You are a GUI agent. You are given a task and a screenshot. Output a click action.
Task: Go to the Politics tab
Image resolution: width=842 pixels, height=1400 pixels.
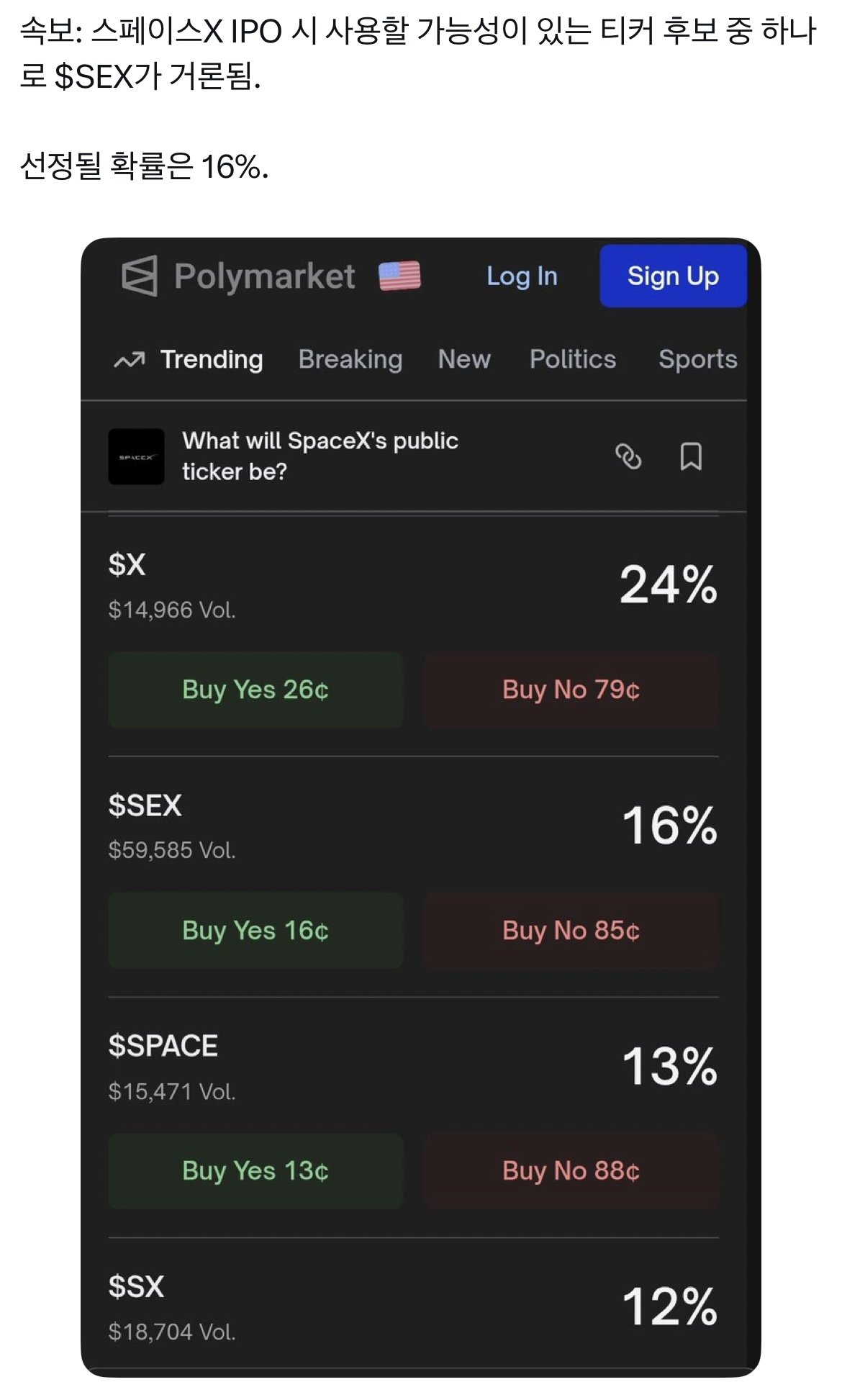pyautogui.click(x=573, y=359)
